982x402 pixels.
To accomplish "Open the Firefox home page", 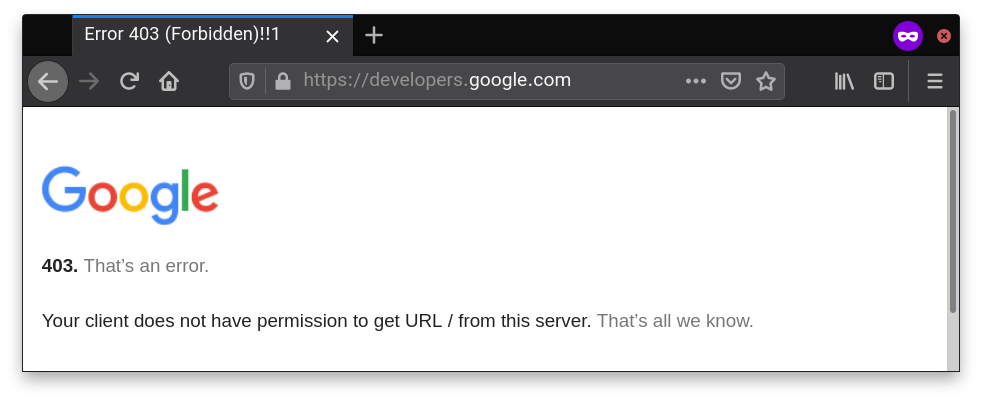I will pos(169,81).
